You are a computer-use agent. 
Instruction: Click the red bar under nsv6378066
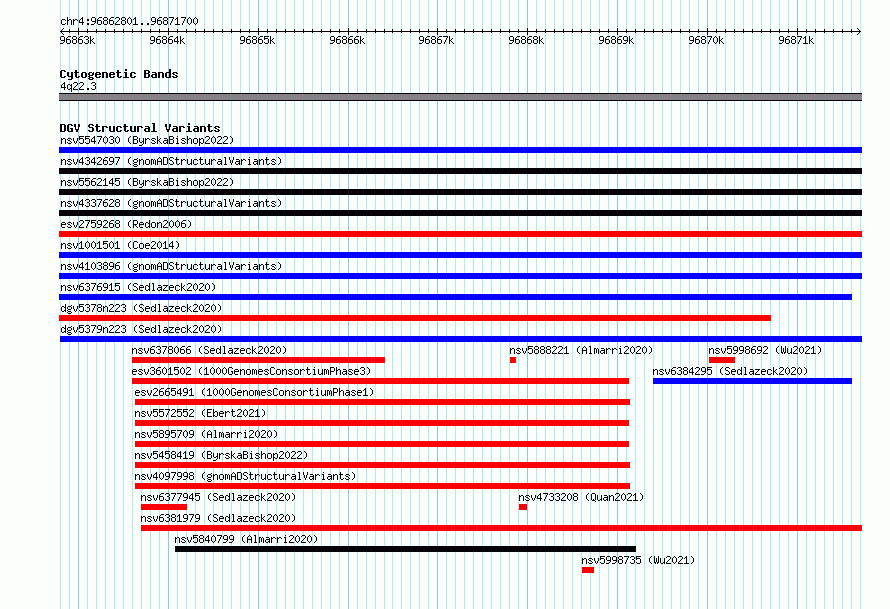click(258, 360)
